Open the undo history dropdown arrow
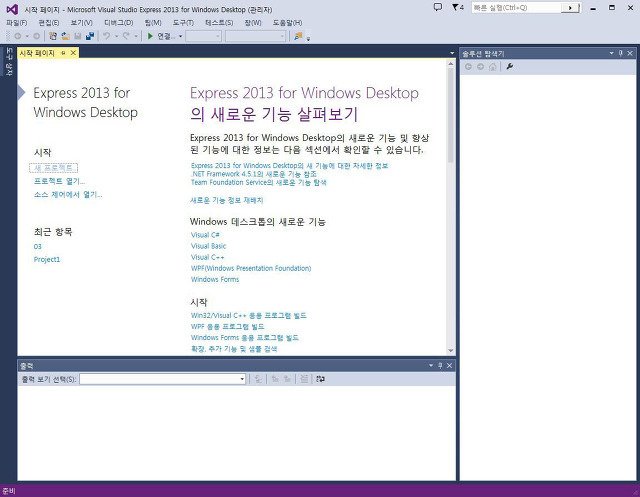The image size is (640, 497). 116,36
